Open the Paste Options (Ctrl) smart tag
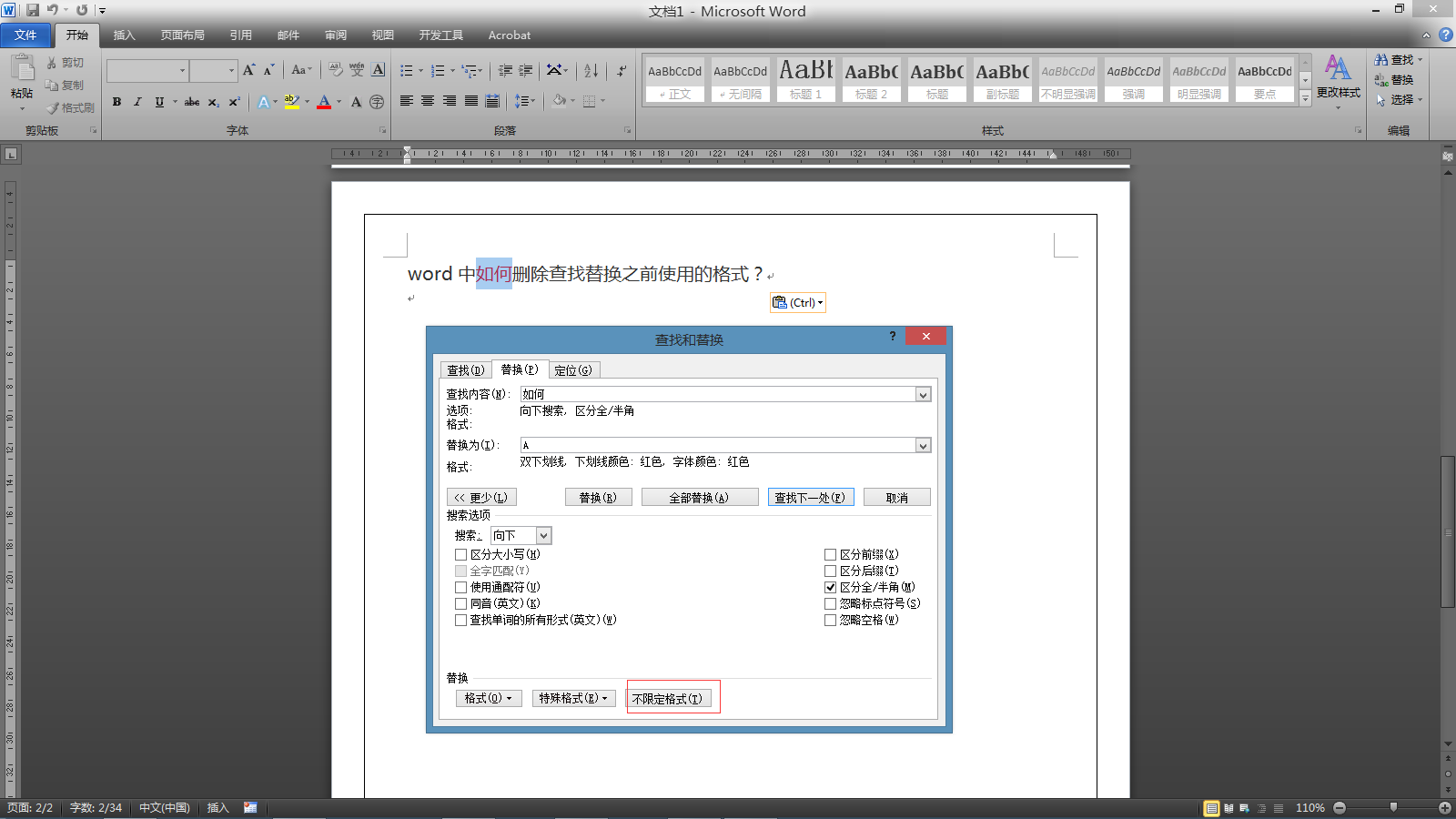Image resolution: width=1456 pixels, height=819 pixels. pos(798,303)
